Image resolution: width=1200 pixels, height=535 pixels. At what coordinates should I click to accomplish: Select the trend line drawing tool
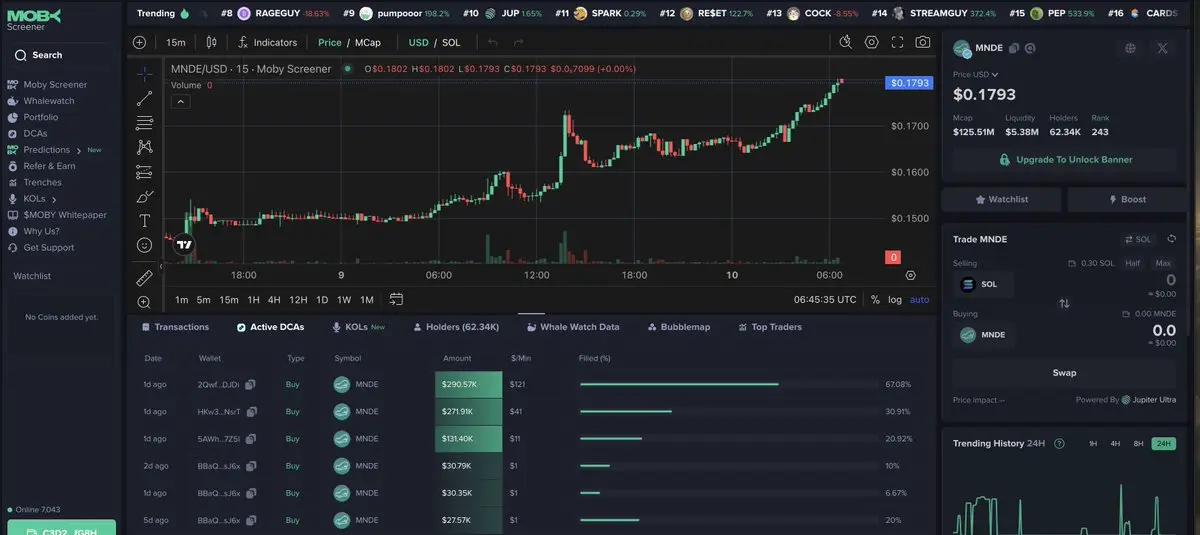tap(144, 98)
